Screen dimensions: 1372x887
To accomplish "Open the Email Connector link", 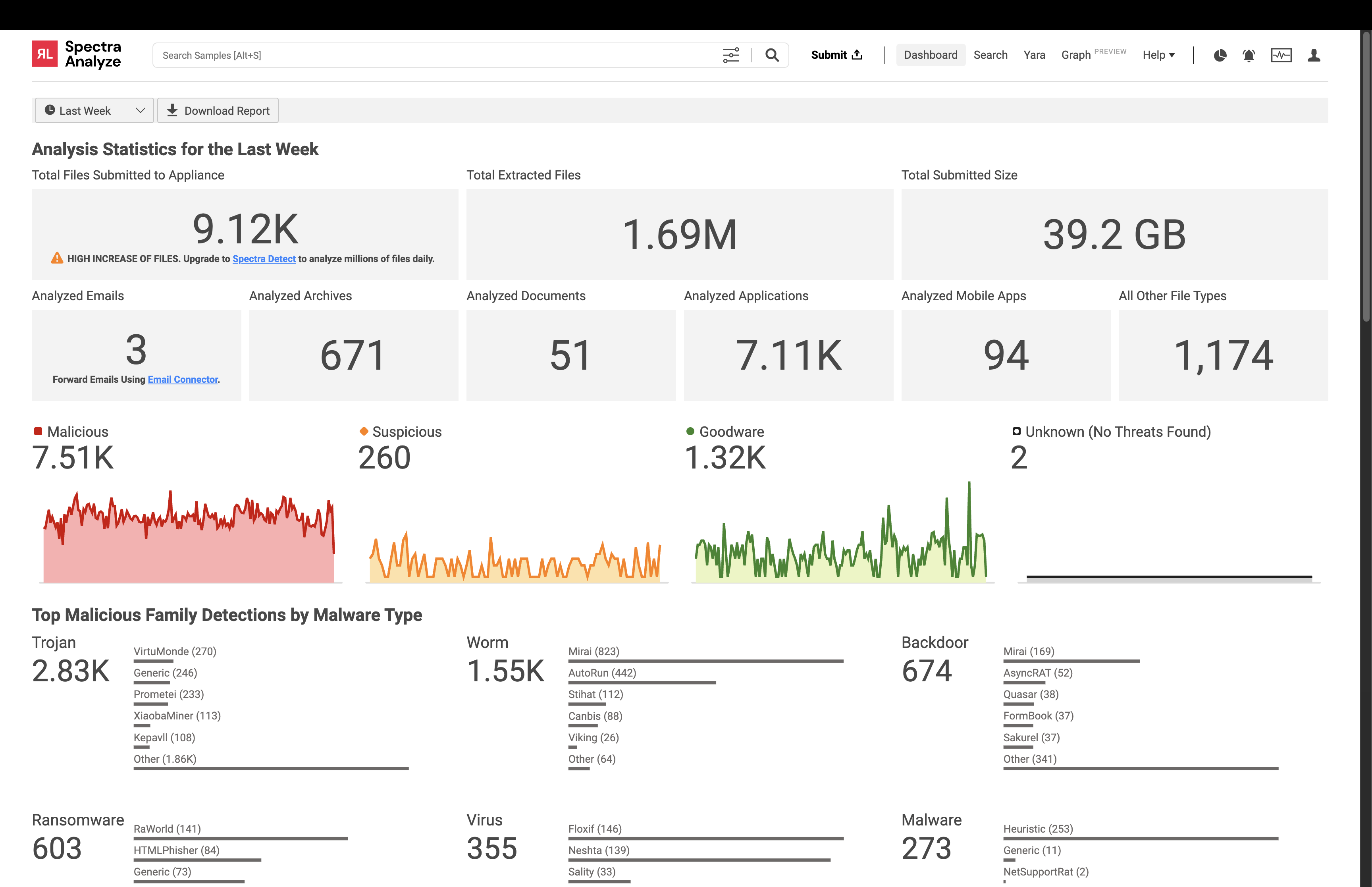I will tap(183, 380).
